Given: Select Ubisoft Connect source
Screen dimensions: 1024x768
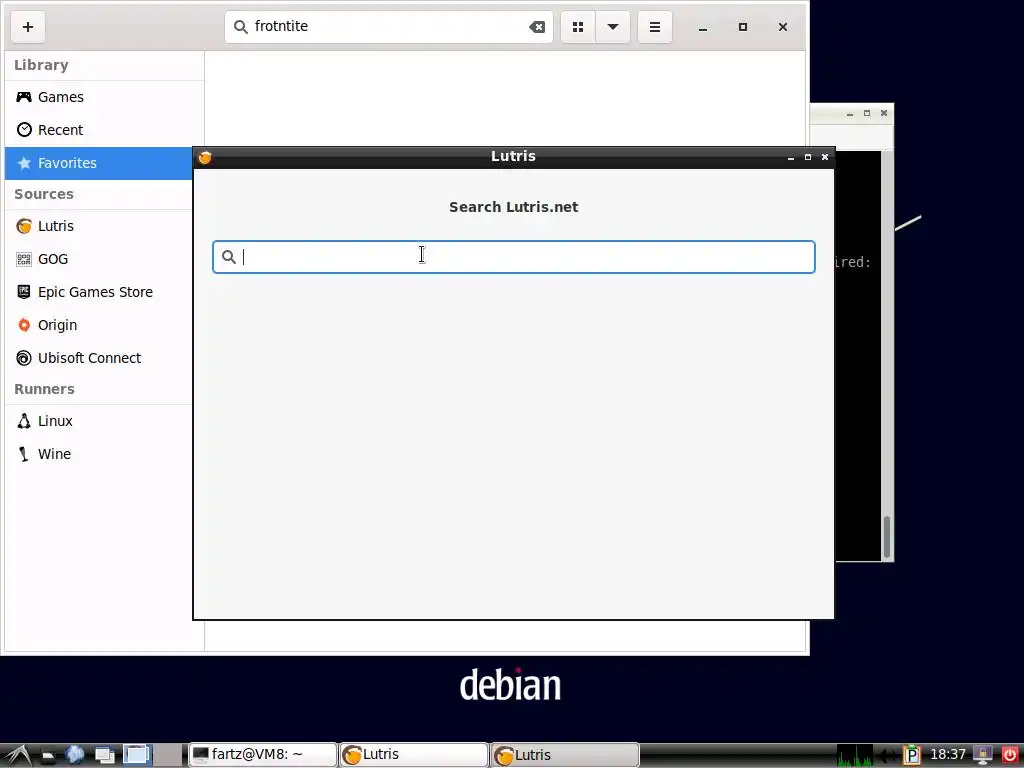Looking at the screenshot, I should tap(99, 358).
